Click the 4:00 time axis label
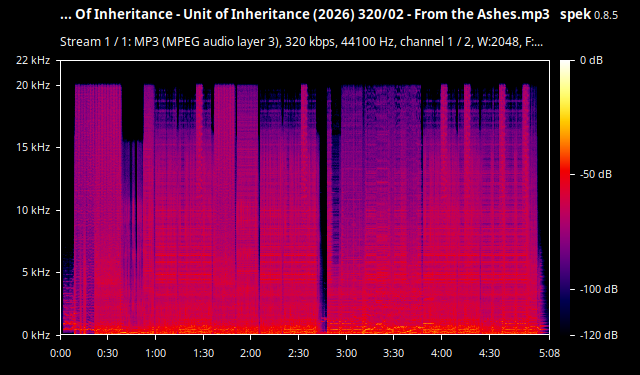The height and width of the screenshot is (375, 640). tap(441, 353)
